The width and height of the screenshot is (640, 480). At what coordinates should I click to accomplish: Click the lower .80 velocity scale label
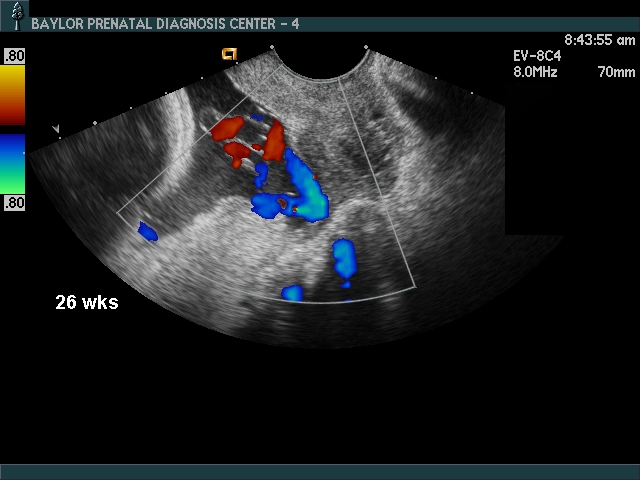point(14,203)
